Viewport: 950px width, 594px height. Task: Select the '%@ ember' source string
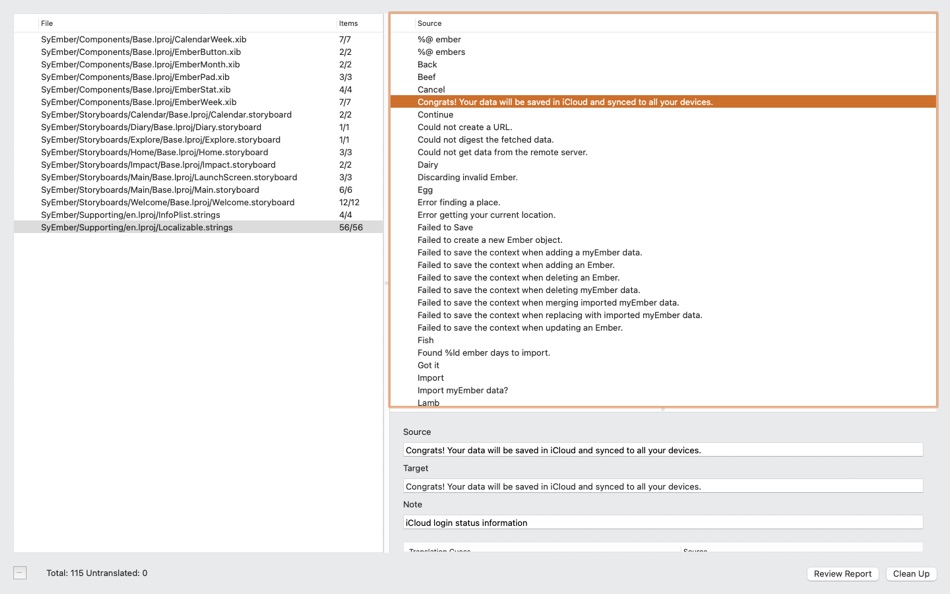tap(663, 39)
